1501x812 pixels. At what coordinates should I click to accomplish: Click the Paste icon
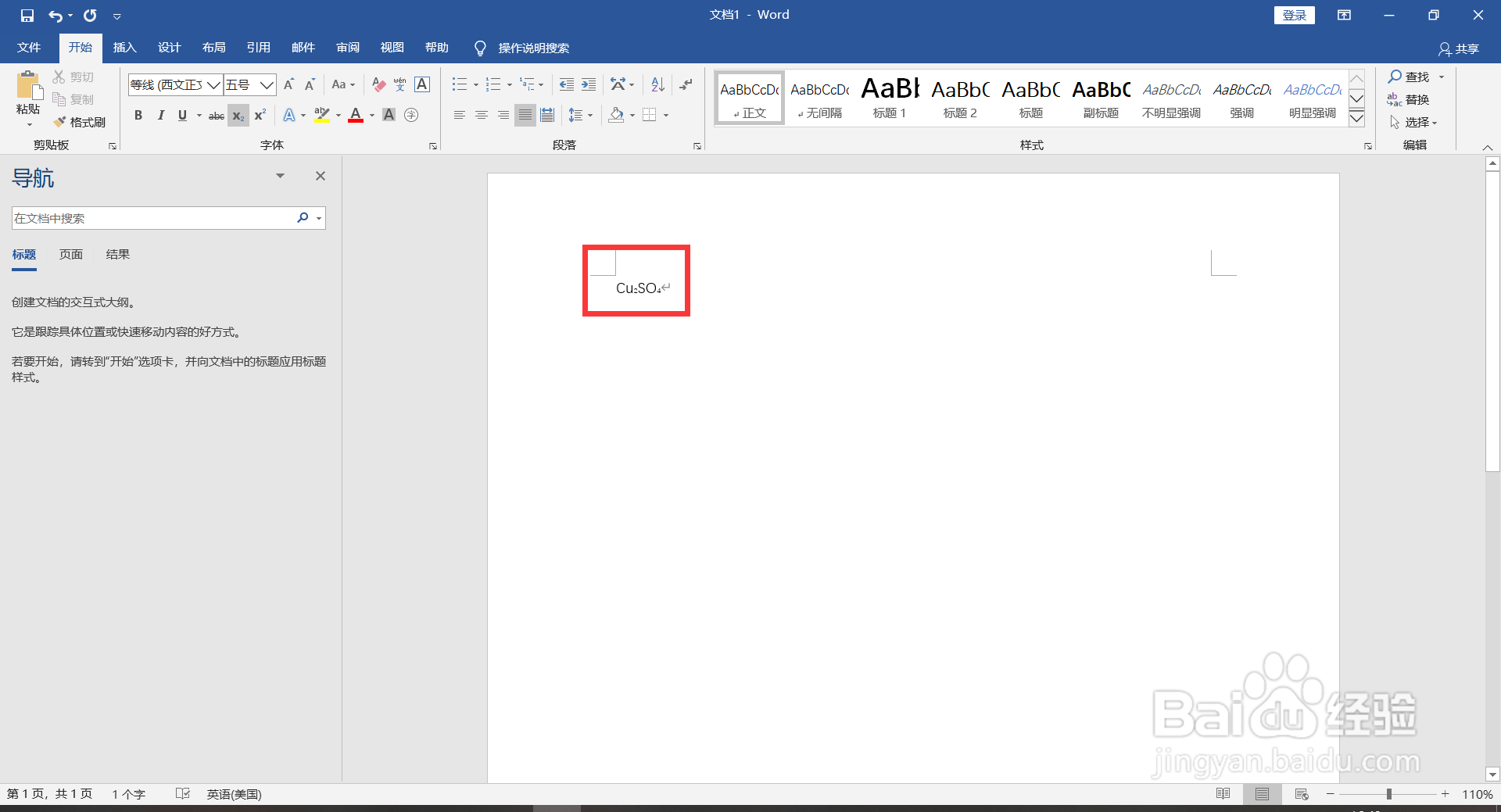pyautogui.click(x=28, y=86)
